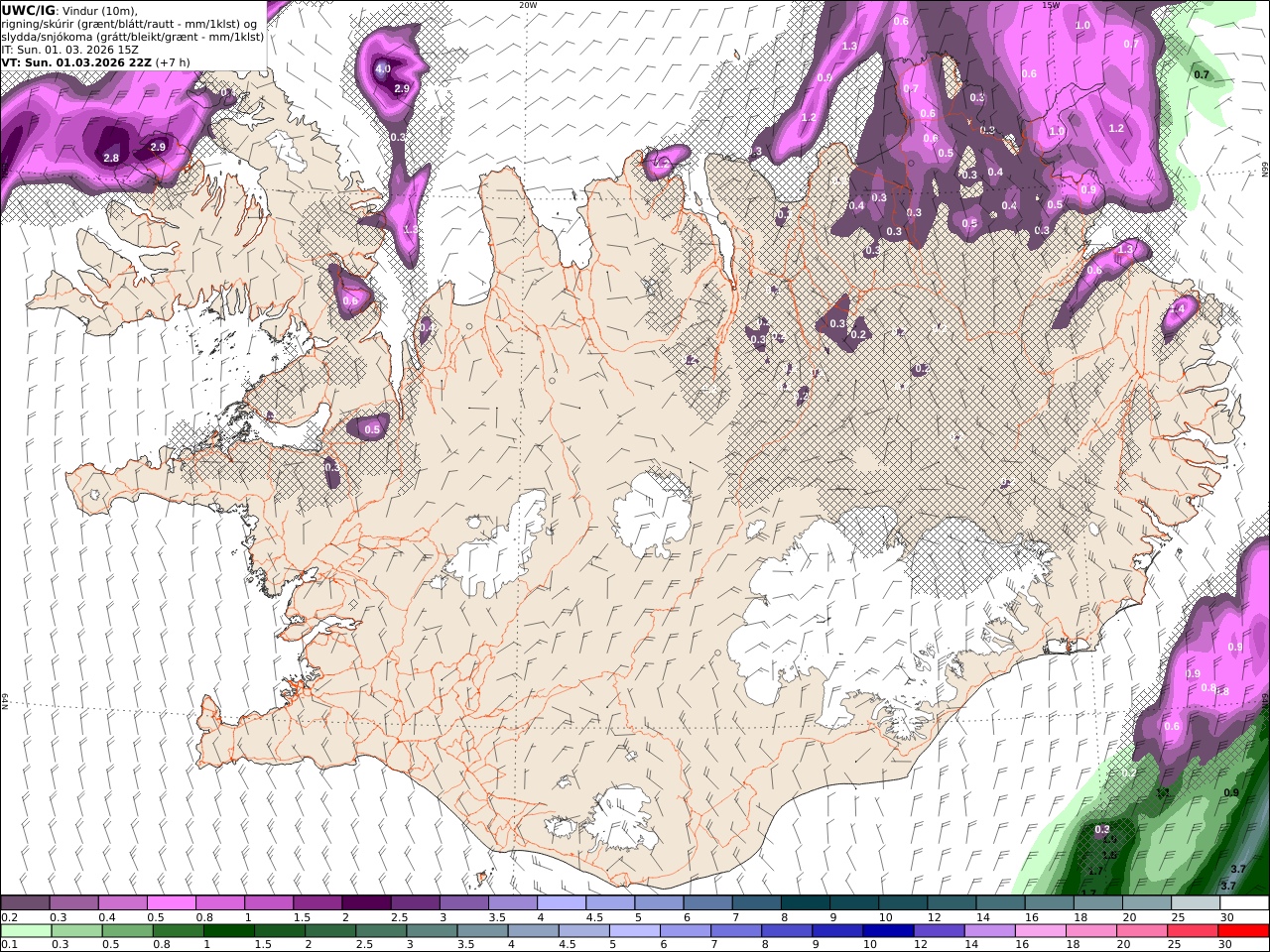Screen dimensions: 1270x952
Task: Click the '30' label under lower legend row
Action: [x=1226, y=945]
